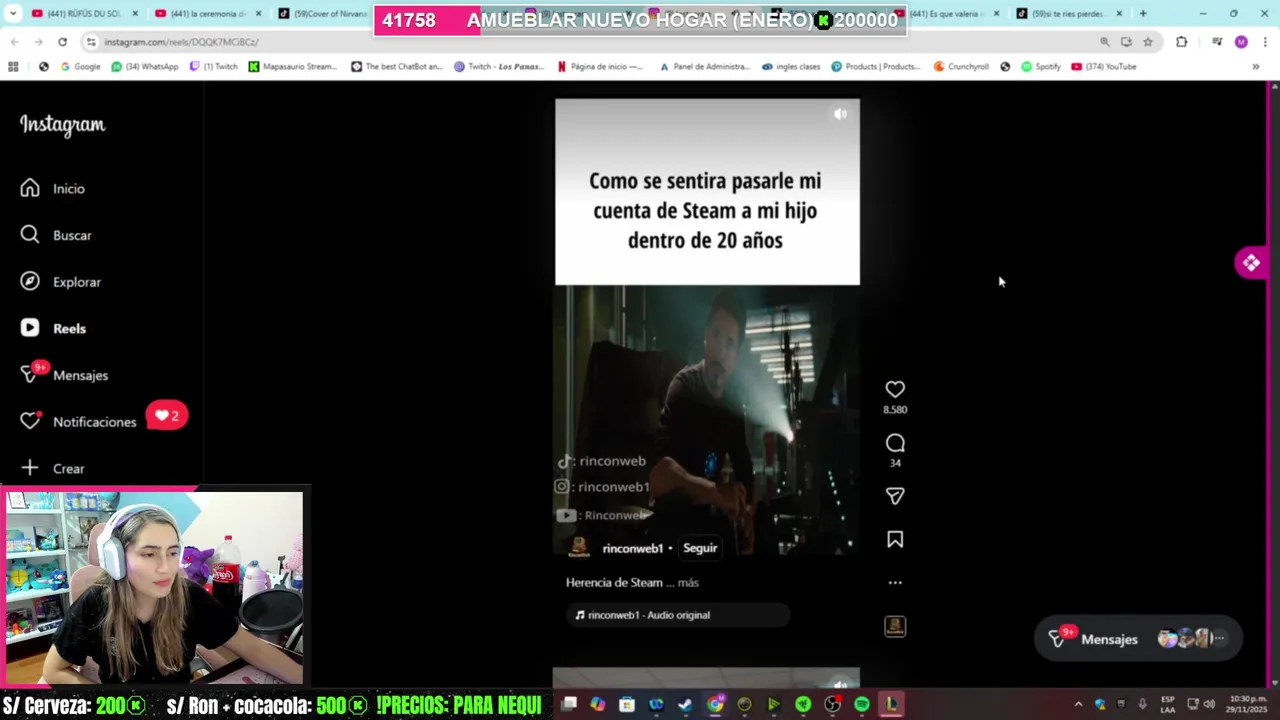Open Instagram Inicio home icon
Screen dimensions: 1280x720
pyautogui.click(x=30, y=188)
